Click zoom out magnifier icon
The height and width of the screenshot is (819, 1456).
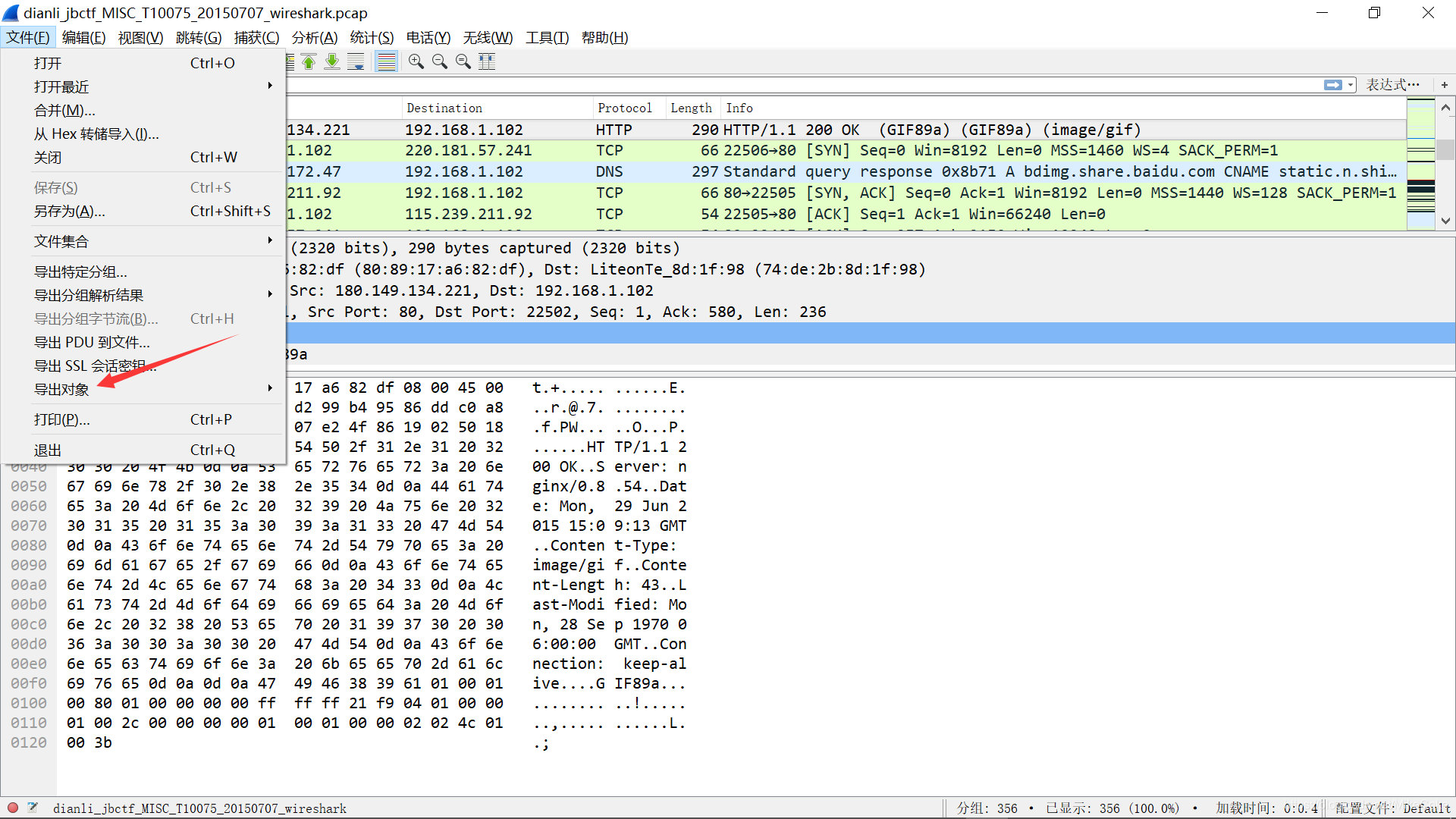(439, 62)
